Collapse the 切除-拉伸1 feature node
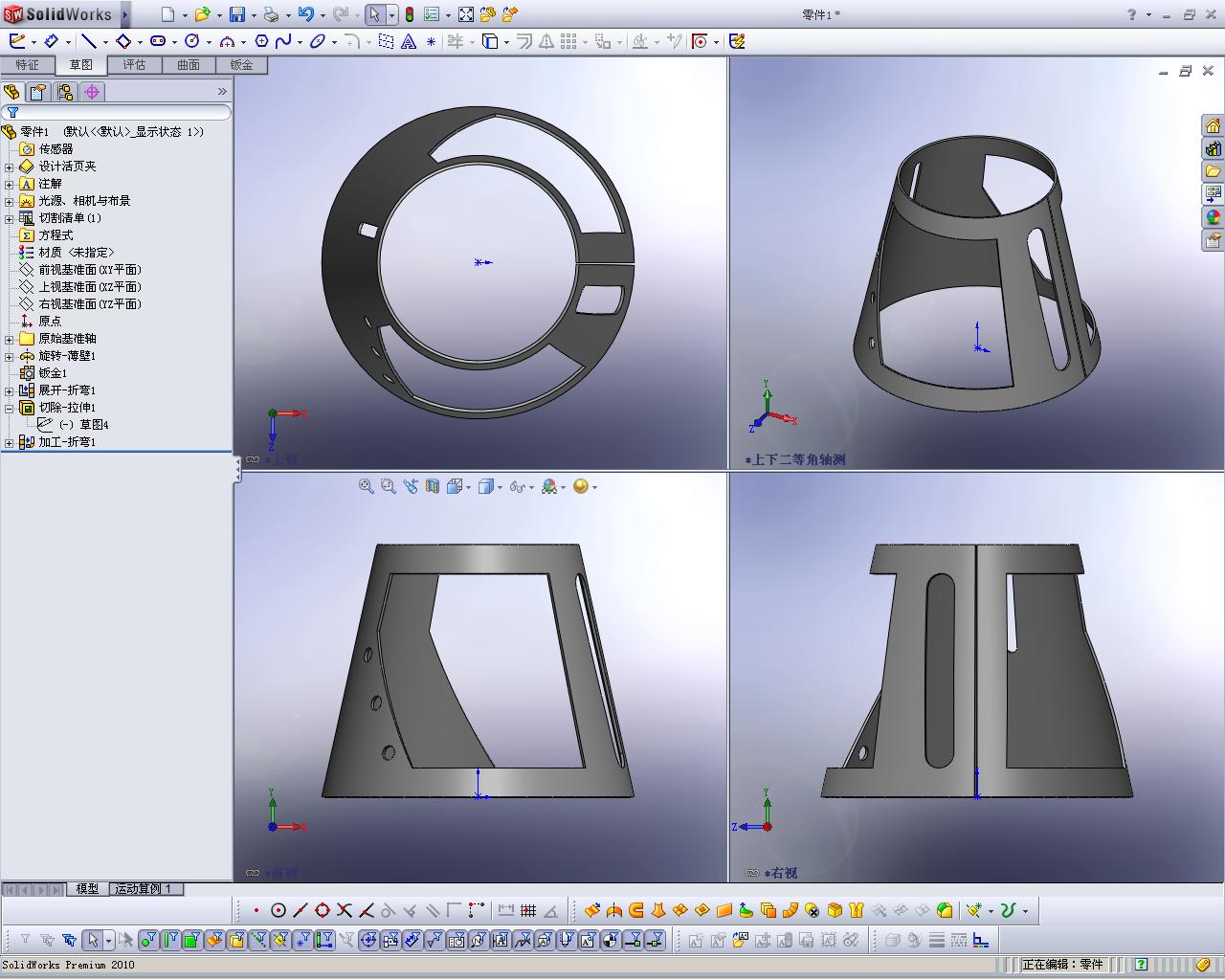This screenshot has height=980, width=1225. (10, 408)
